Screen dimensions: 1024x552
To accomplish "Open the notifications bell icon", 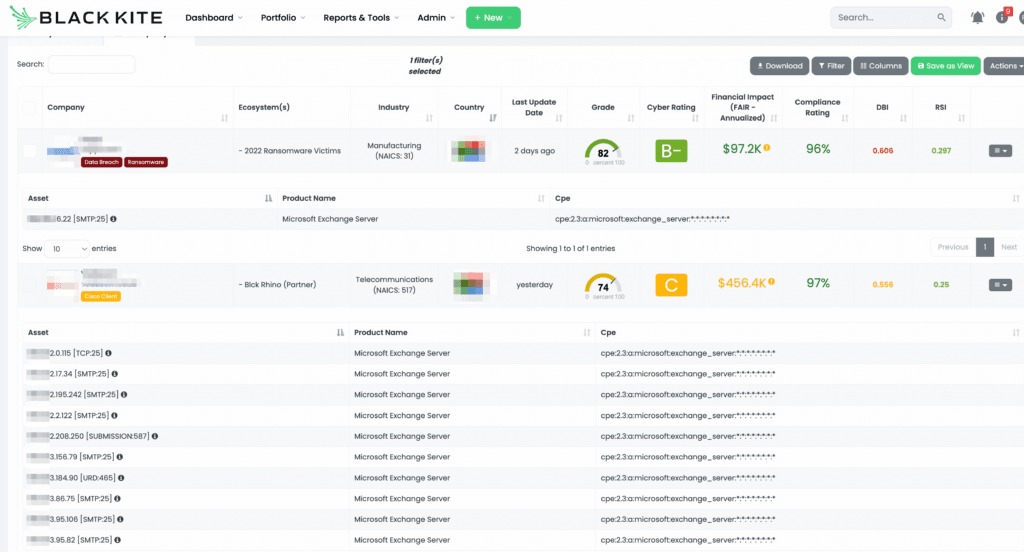I will (977, 17).
